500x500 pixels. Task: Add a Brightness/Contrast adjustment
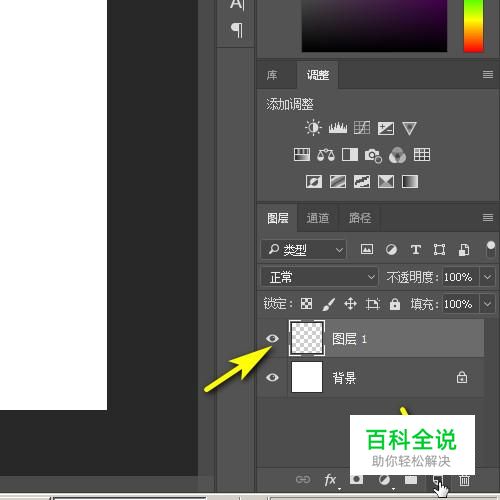[x=313, y=128]
